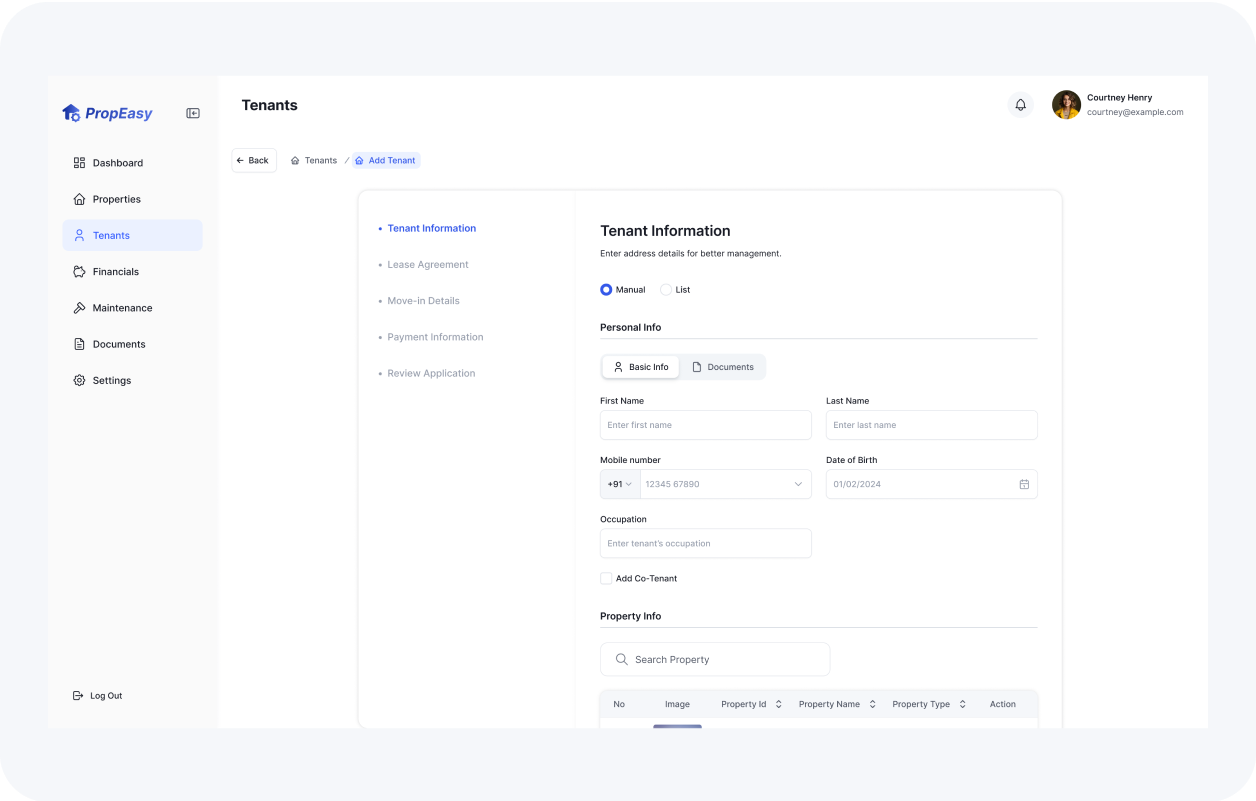Screen dimensions: 1256x801
Task: Open Maintenance in the sidebar
Action: coord(132,308)
